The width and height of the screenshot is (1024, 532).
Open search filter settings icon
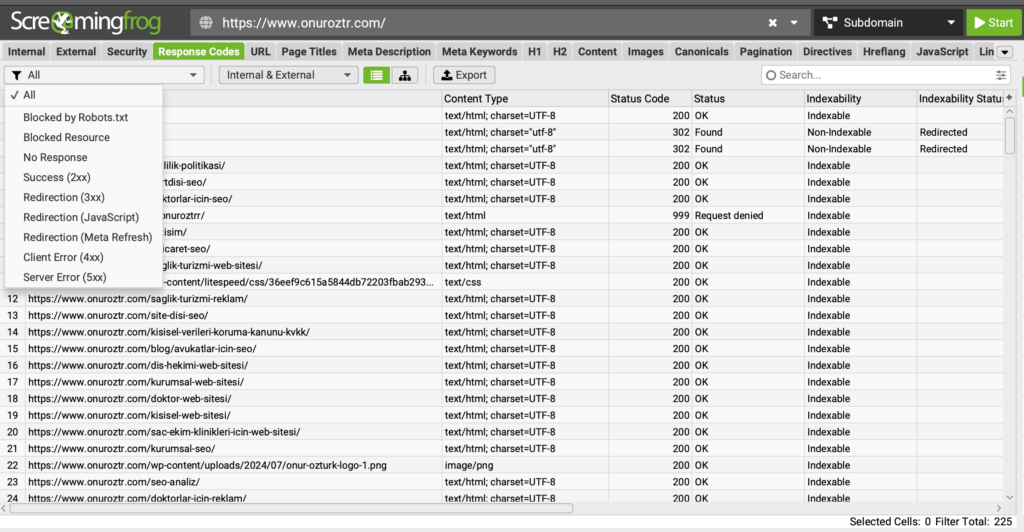(x=1001, y=75)
